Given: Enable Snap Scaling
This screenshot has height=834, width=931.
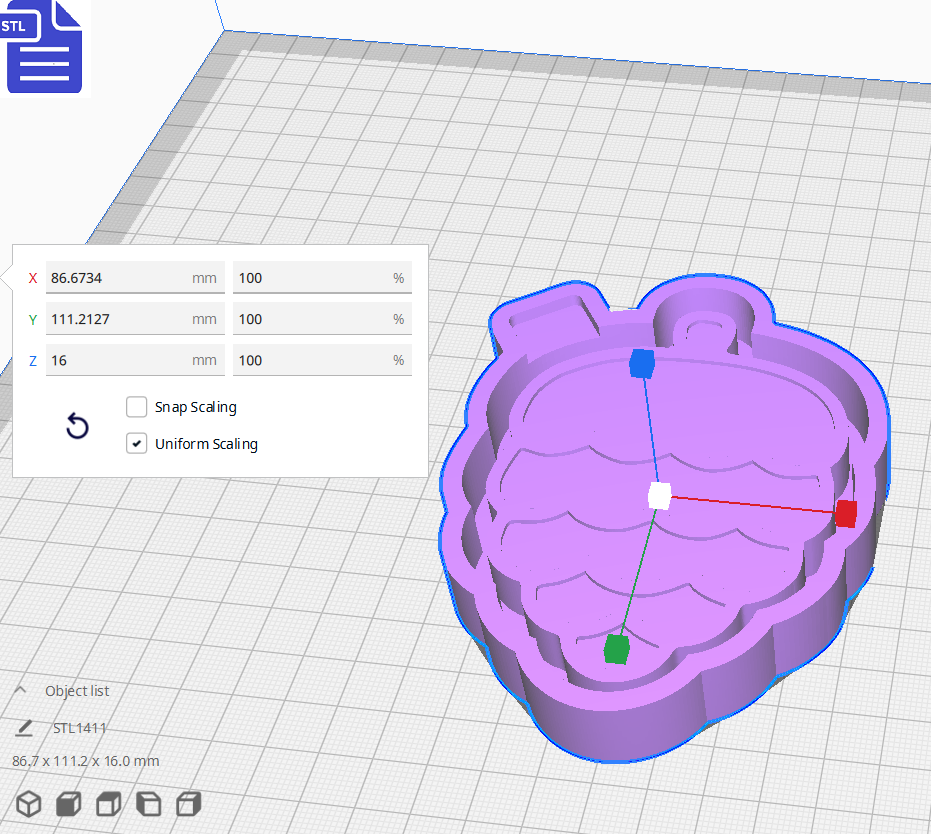Looking at the screenshot, I should pyautogui.click(x=136, y=407).
